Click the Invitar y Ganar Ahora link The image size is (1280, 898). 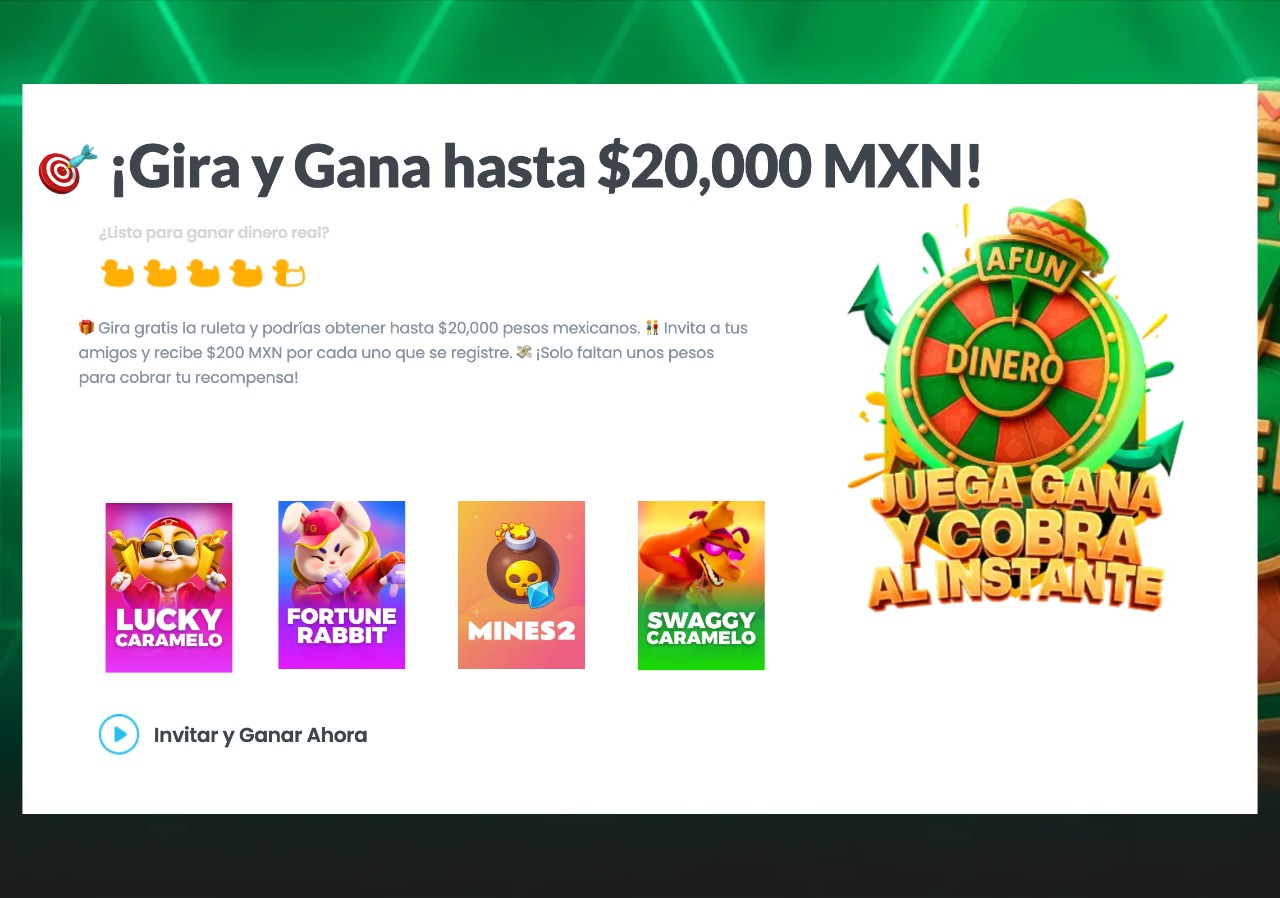[x=260, y=735]
